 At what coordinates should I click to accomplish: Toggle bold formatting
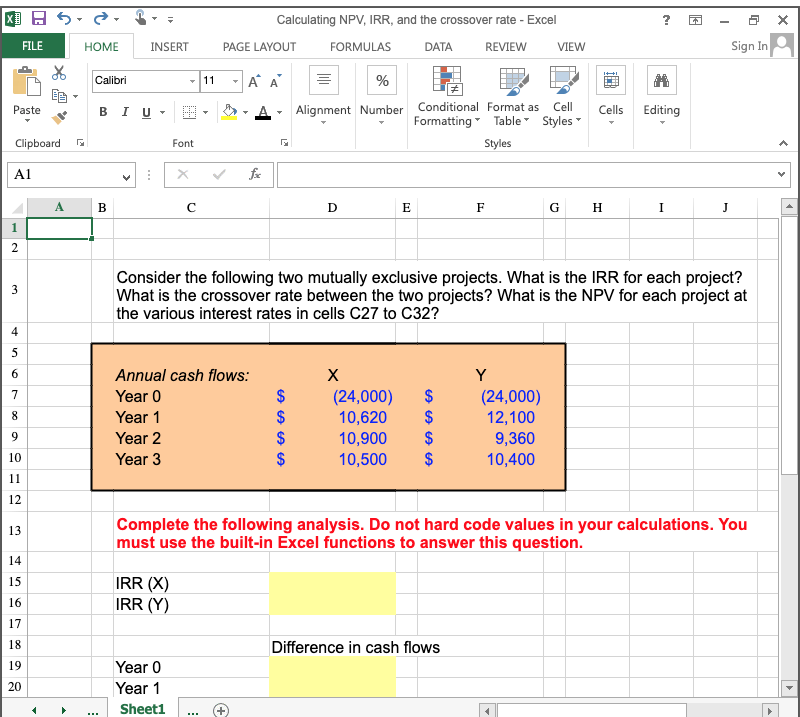103,112
